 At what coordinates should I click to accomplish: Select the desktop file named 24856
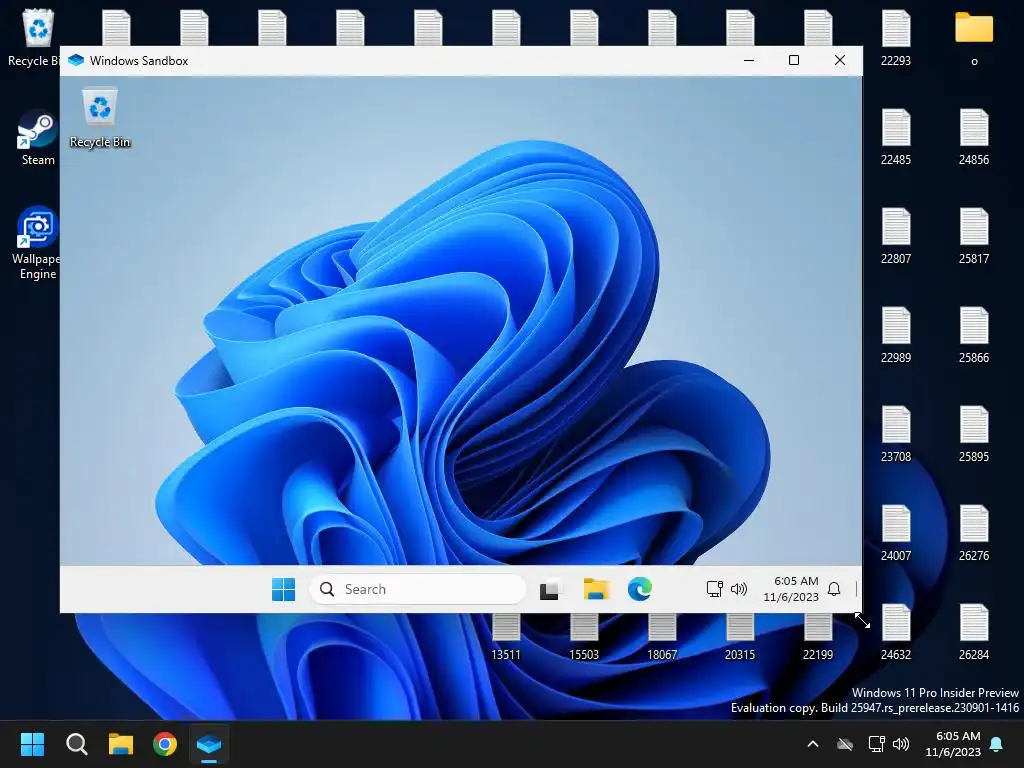point(974,137)
